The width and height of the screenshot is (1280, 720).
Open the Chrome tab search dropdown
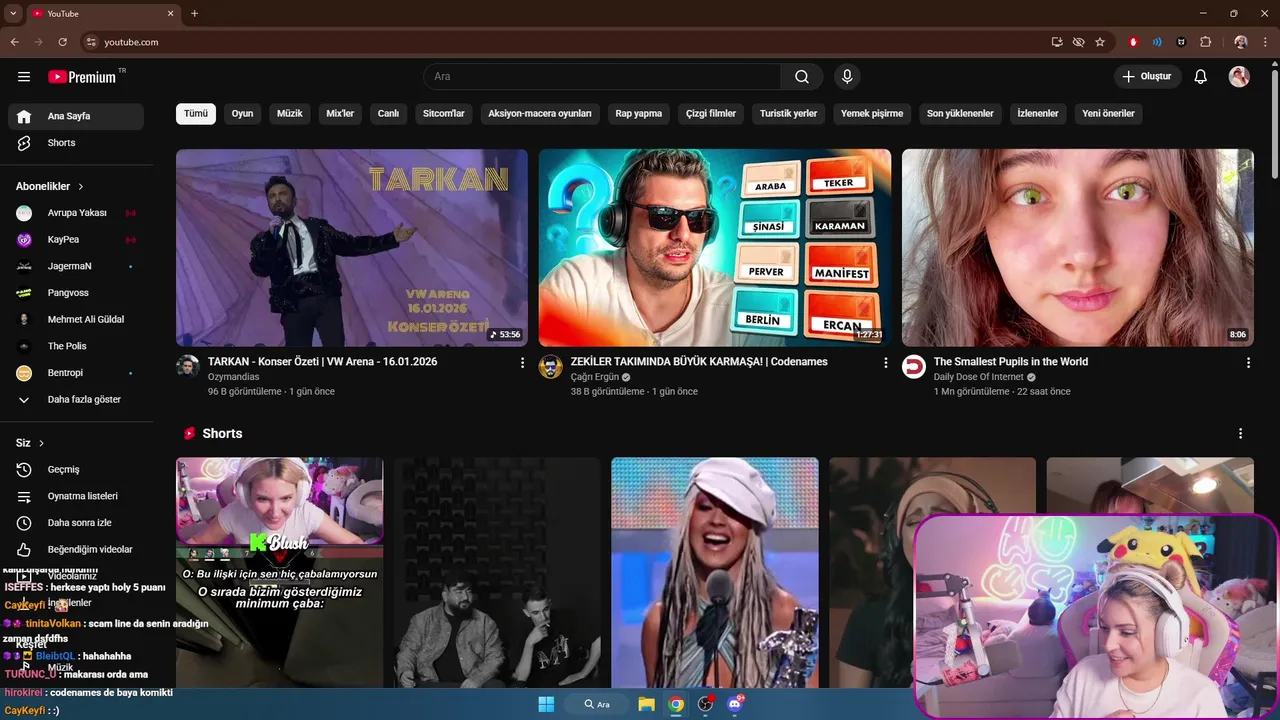(13, 13)
